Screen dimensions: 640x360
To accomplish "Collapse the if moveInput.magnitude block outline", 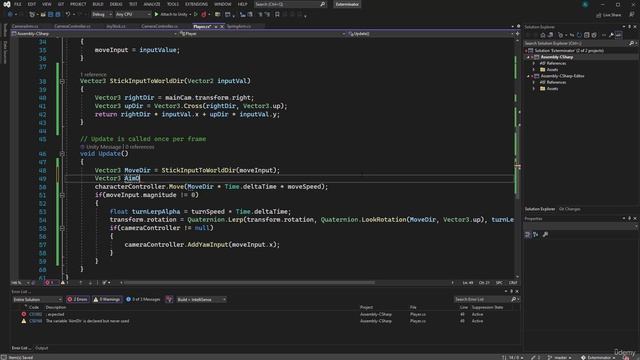I will click(x=62, y=195).
